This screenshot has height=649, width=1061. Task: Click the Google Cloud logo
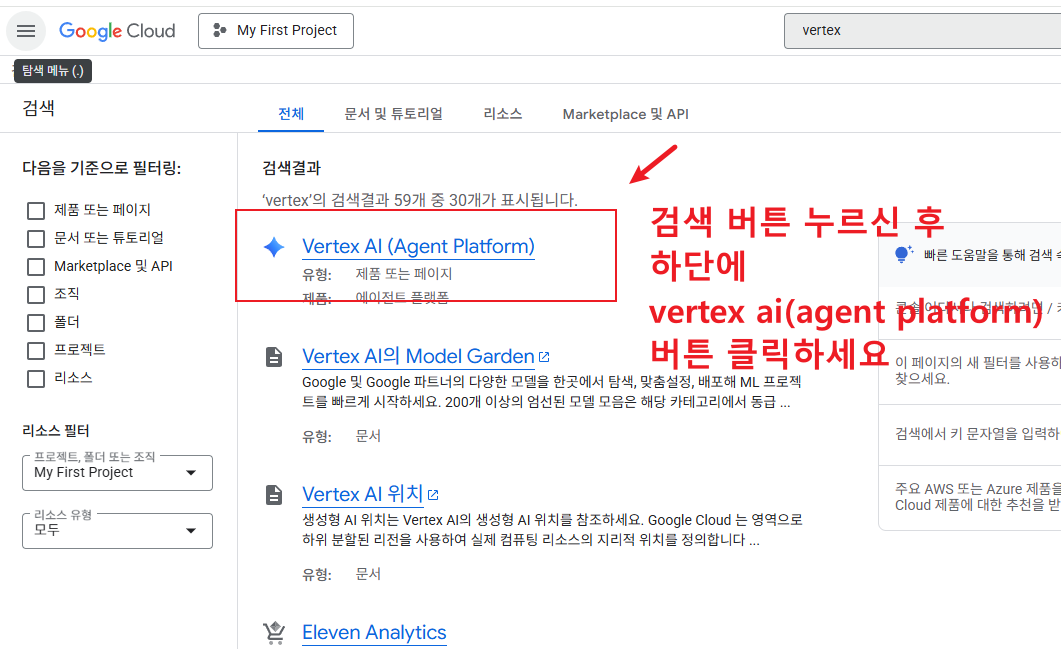117,31
